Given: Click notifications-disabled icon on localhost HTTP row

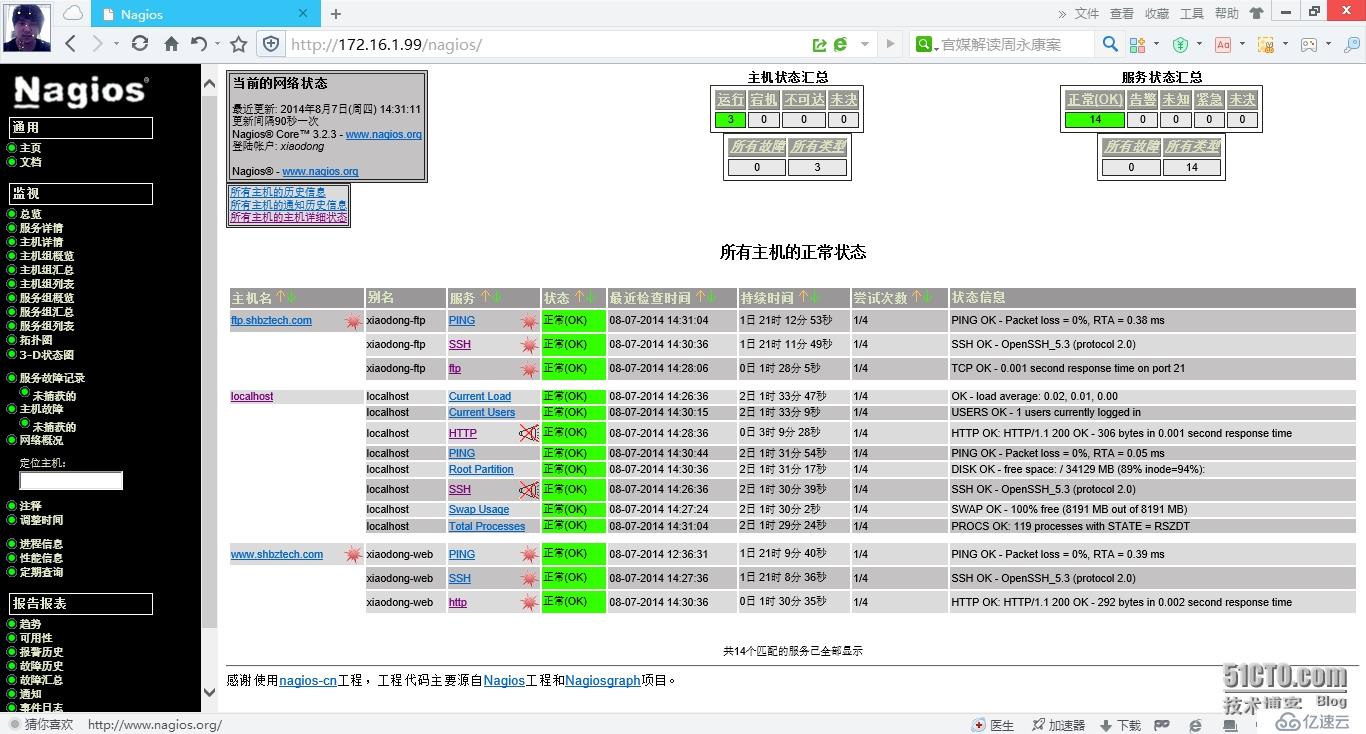Looking at the screenshot, I should click(x=529, y=433).
